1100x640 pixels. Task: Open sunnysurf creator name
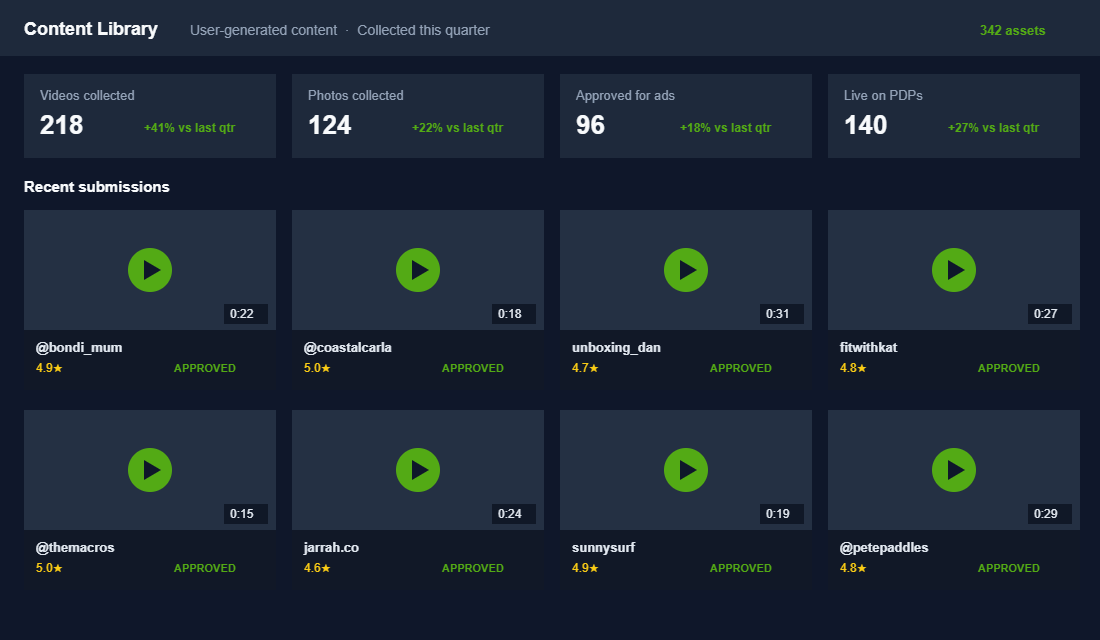click(603, 547)
